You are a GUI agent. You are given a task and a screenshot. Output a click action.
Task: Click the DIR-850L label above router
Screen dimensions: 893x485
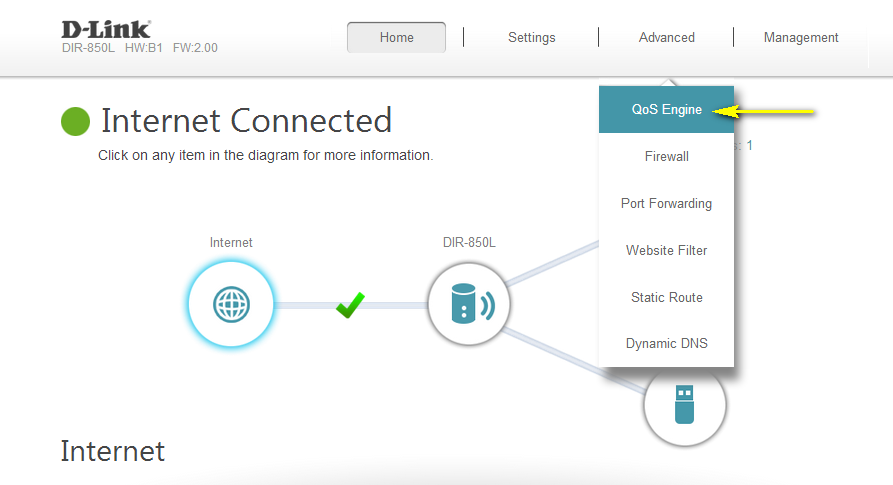coord(469,243)
